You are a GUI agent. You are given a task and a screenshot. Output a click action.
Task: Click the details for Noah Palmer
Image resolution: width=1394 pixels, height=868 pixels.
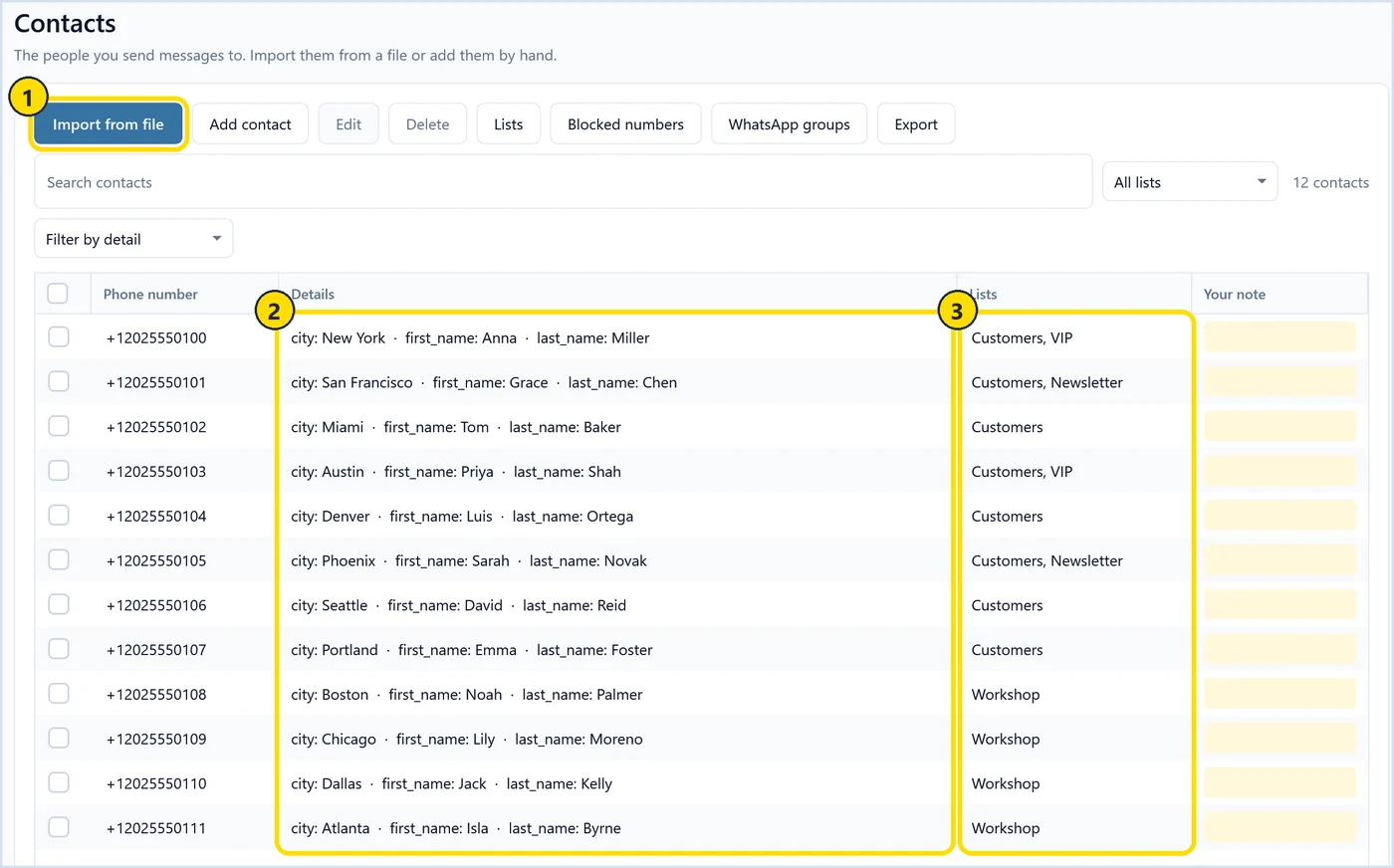click(467, 695)
